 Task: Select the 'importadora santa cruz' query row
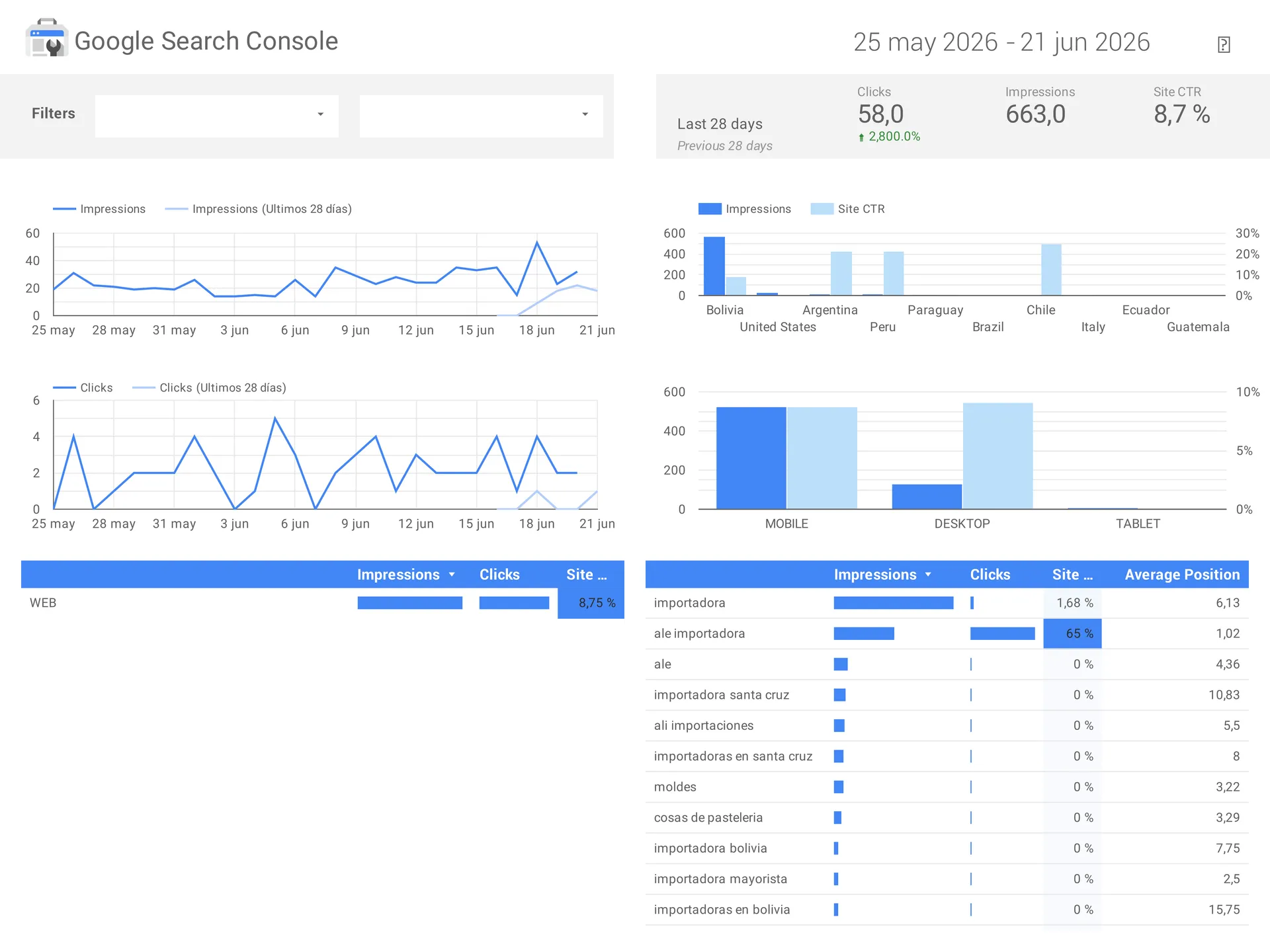[947, 695]
